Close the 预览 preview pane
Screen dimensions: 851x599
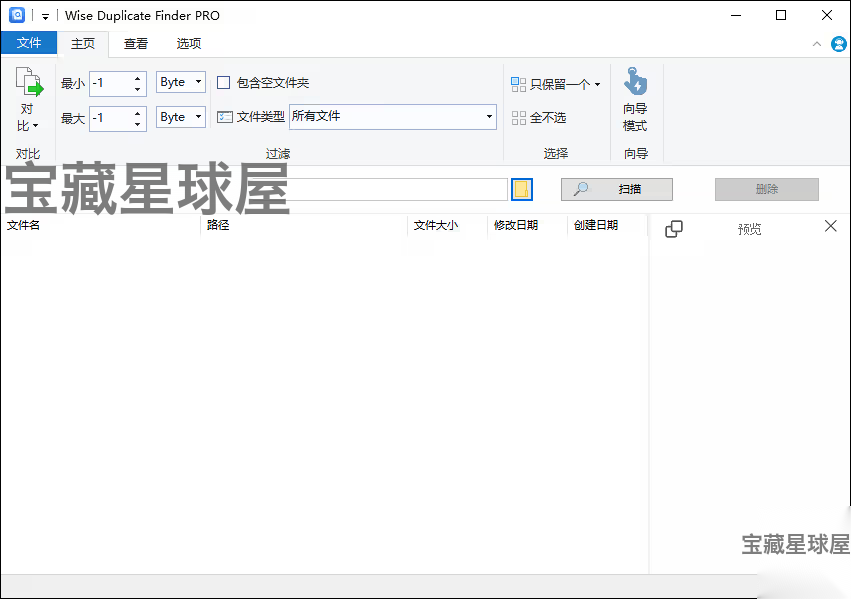(830, 226)
